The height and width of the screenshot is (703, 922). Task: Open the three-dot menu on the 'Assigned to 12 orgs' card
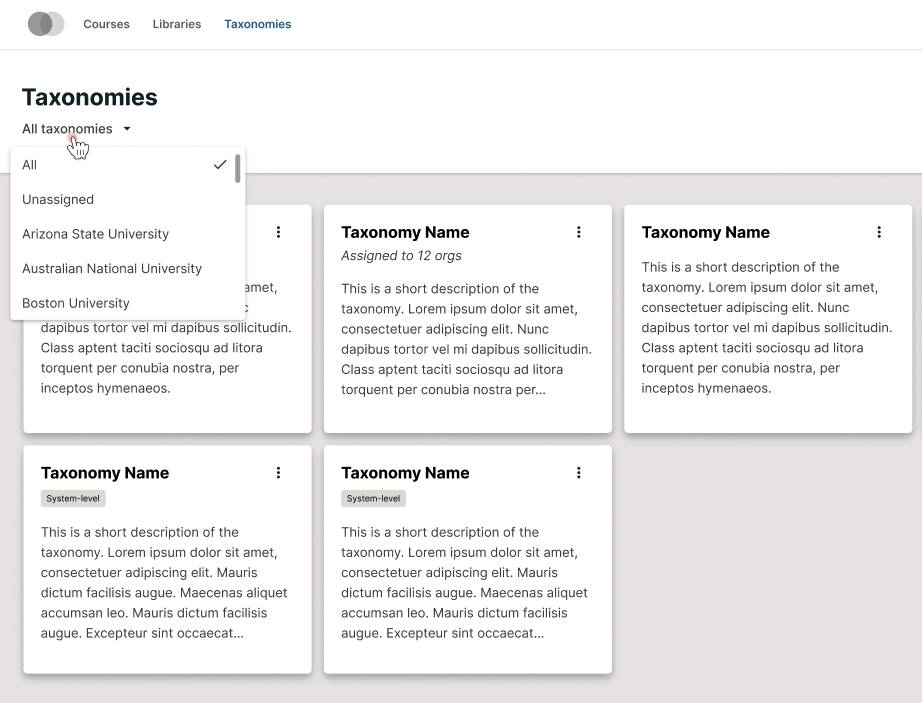click(x=579, y=232)
